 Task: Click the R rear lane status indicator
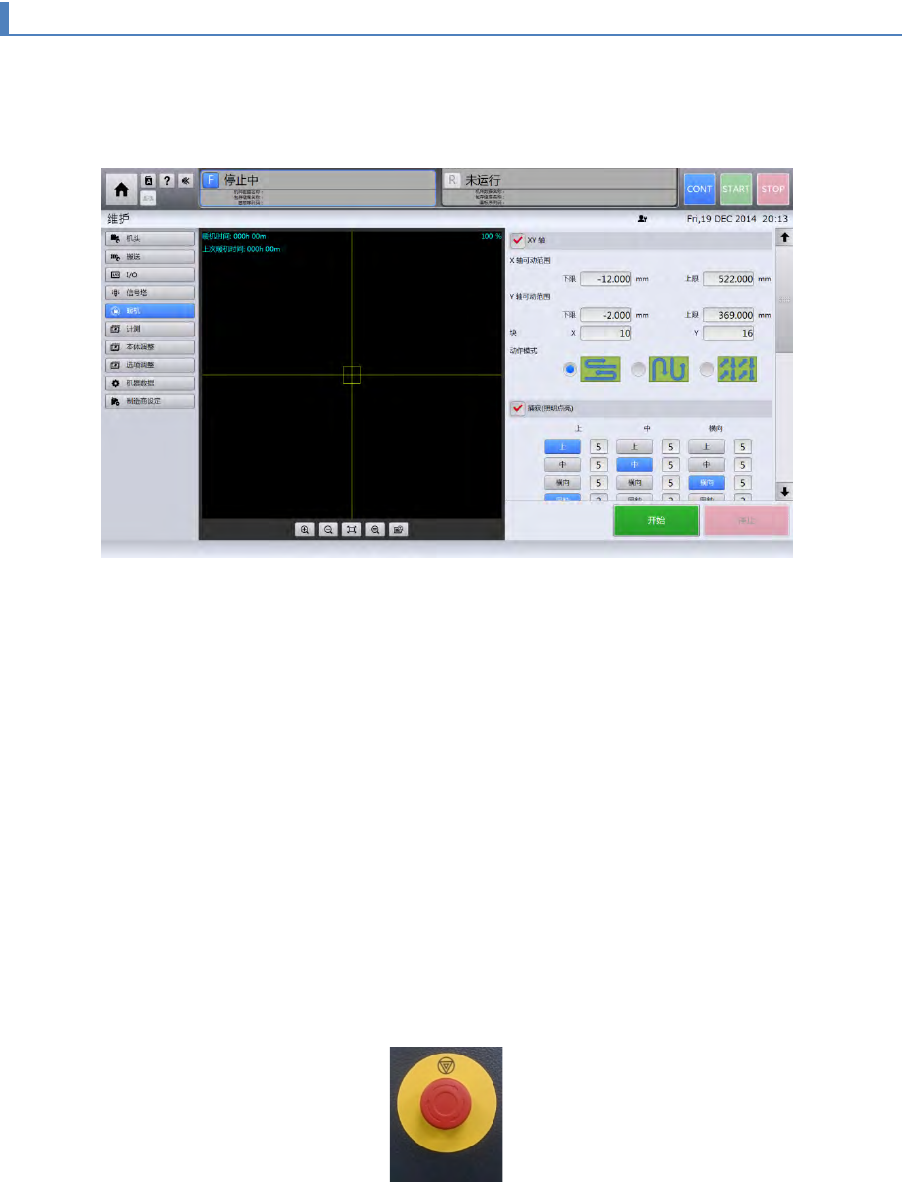[x=452, y=180]
